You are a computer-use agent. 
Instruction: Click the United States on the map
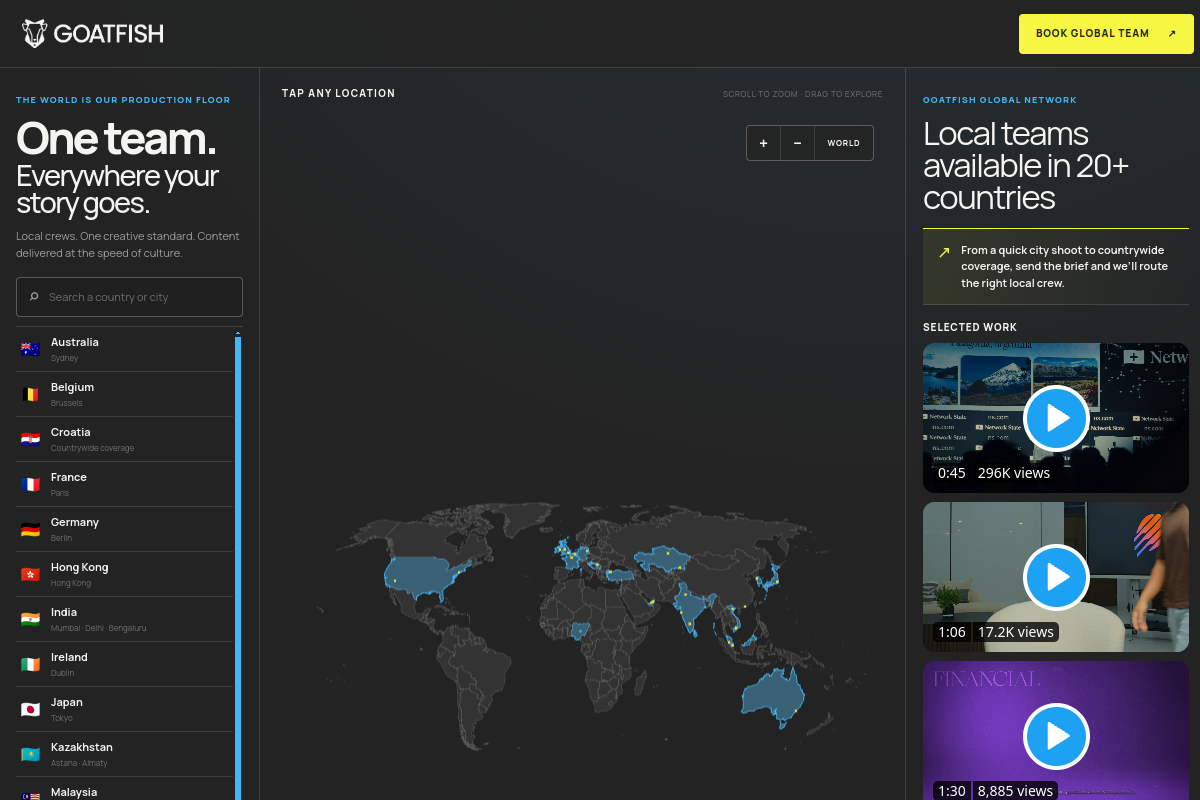pyautogui.click(x=422, y=576)
